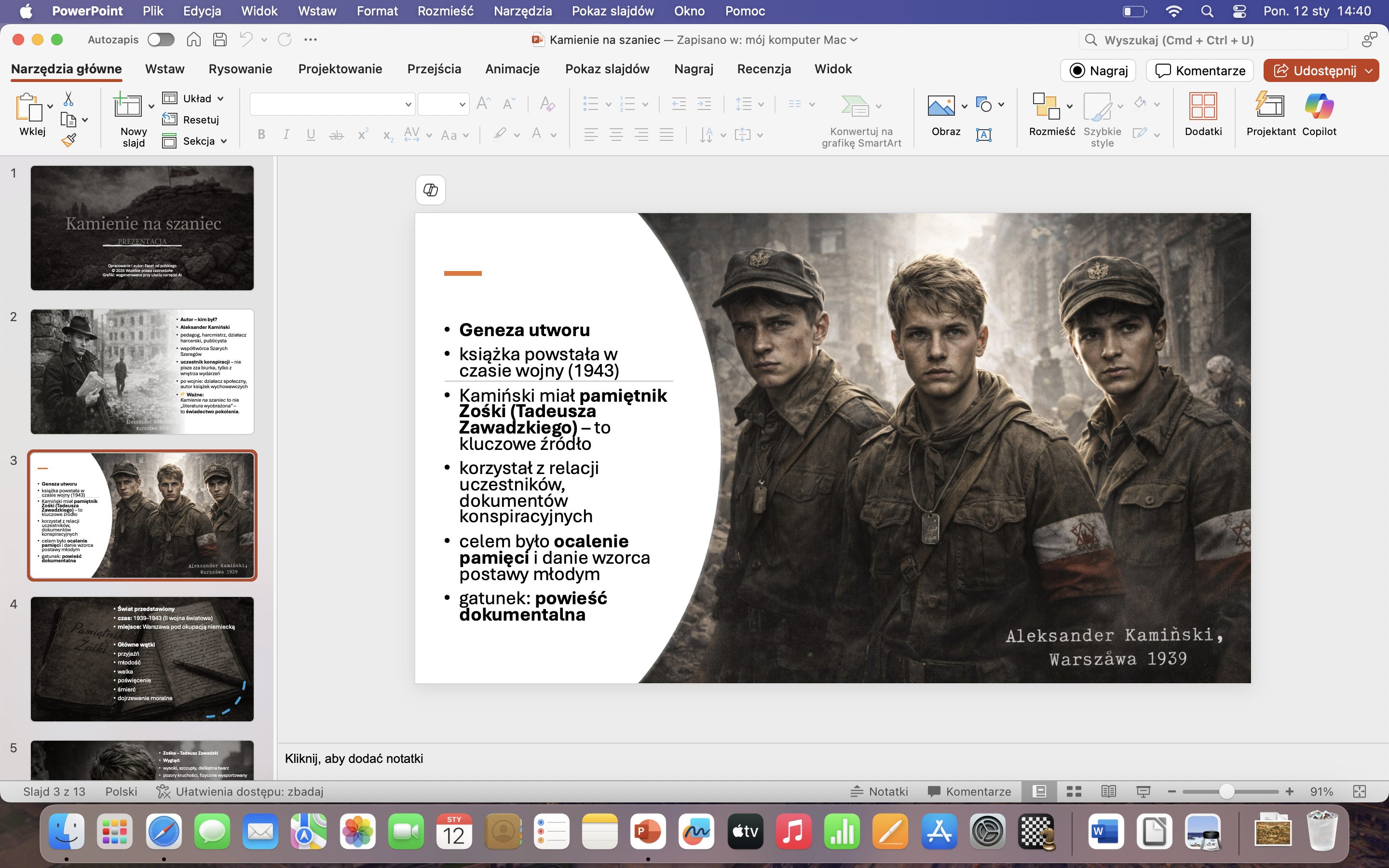Click the zoom slider handle
1389x868 pixels.
coord(1226,792)
